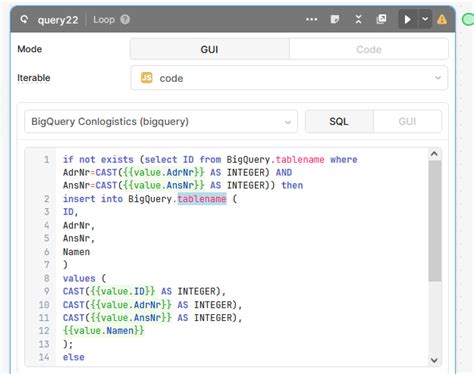
Task: Switch Mode to GUI
Action: 210,49
